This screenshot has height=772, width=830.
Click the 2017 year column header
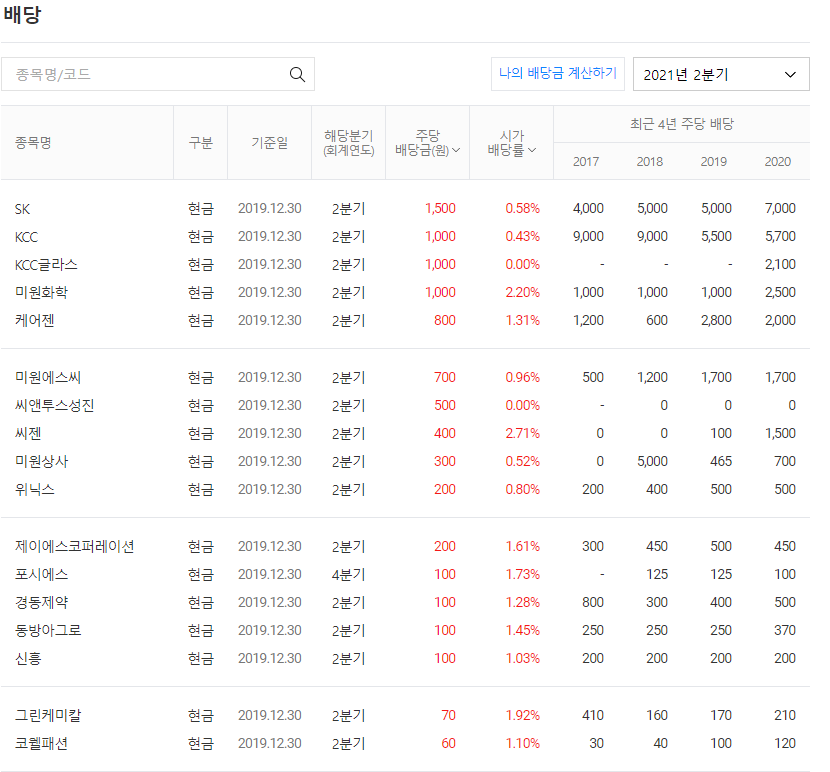(x=587, y=161)
